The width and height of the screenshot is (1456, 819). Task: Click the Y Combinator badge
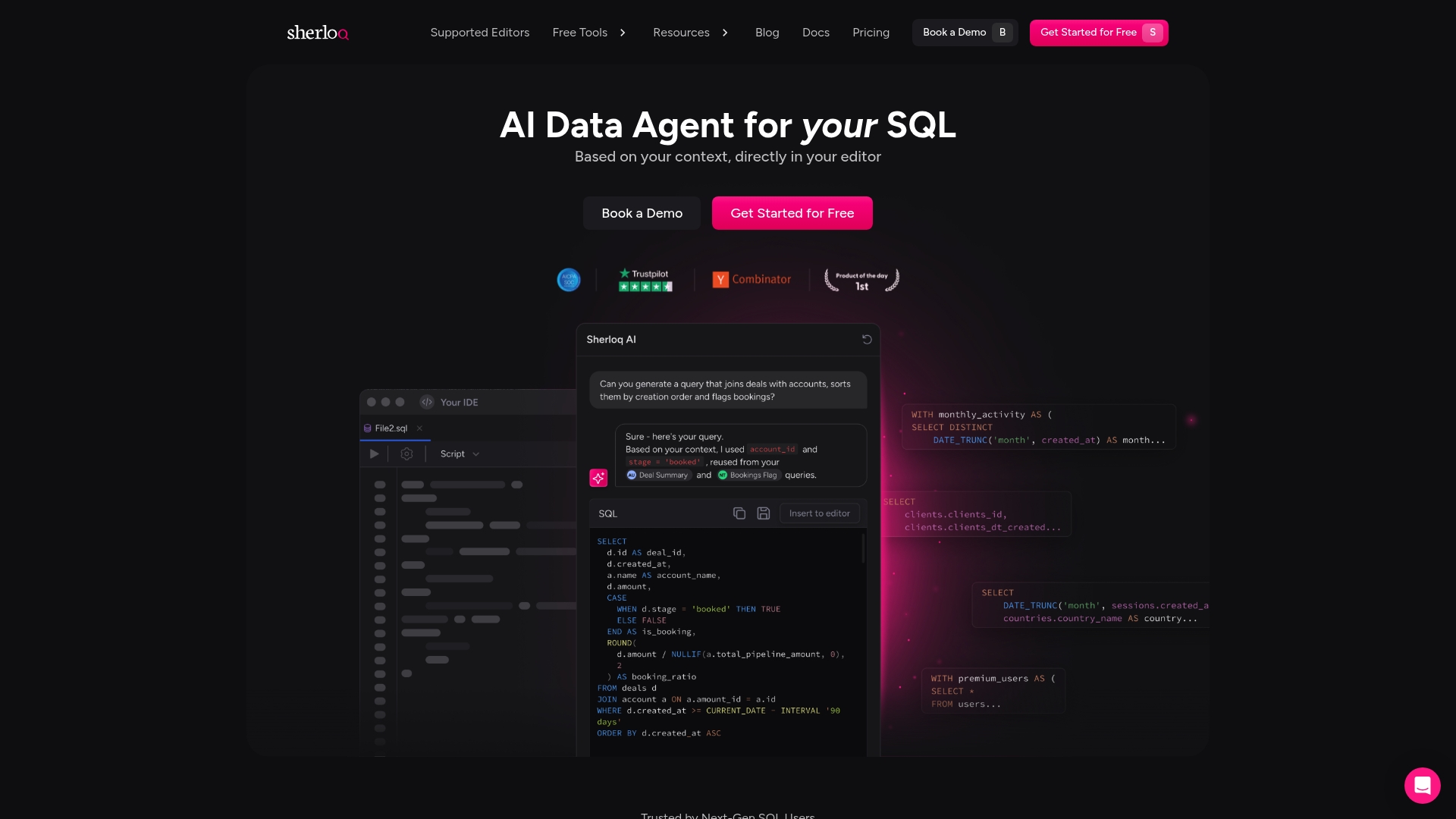752,280
